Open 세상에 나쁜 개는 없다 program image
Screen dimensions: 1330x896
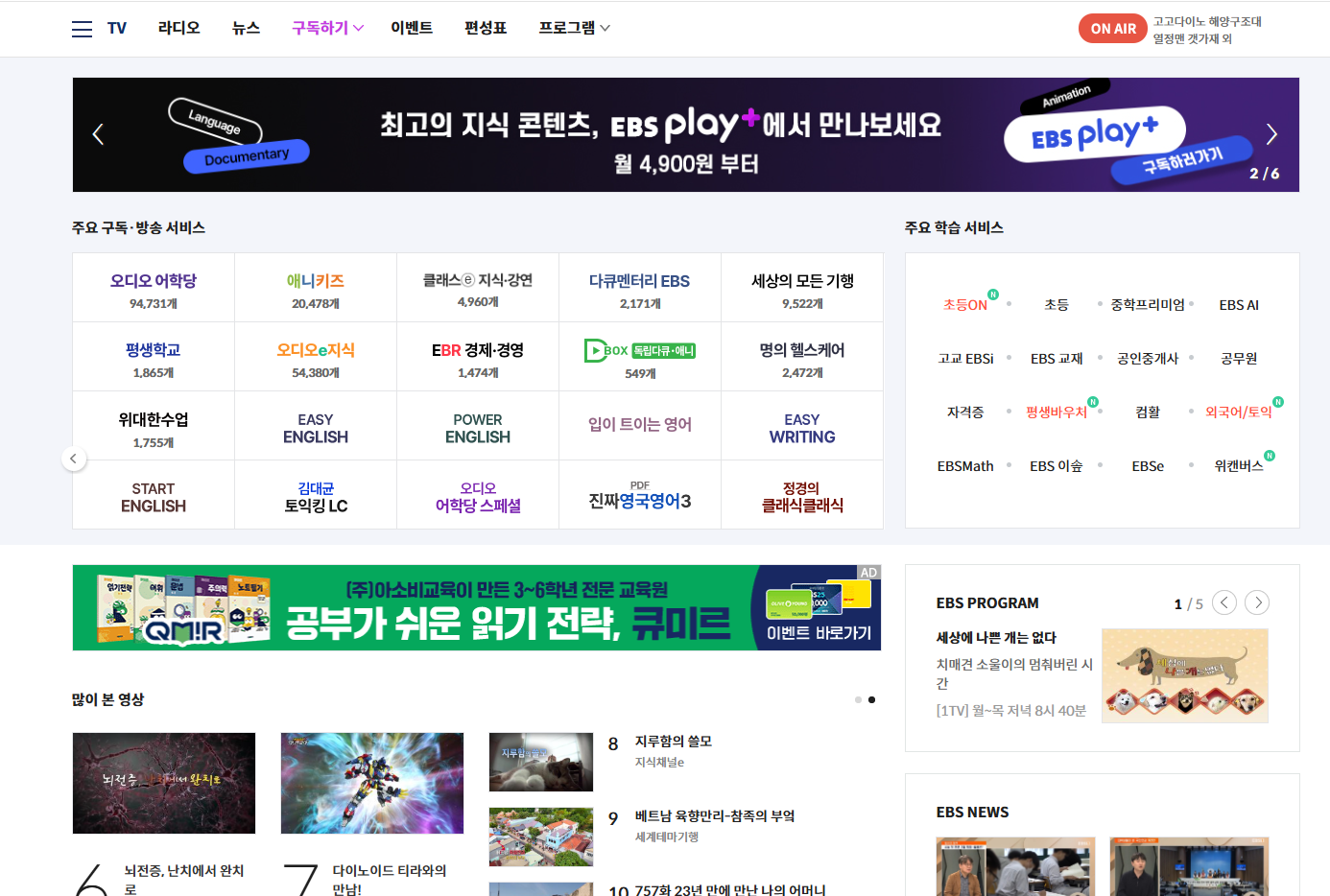pyautogui.click(x=1185, y=675)
